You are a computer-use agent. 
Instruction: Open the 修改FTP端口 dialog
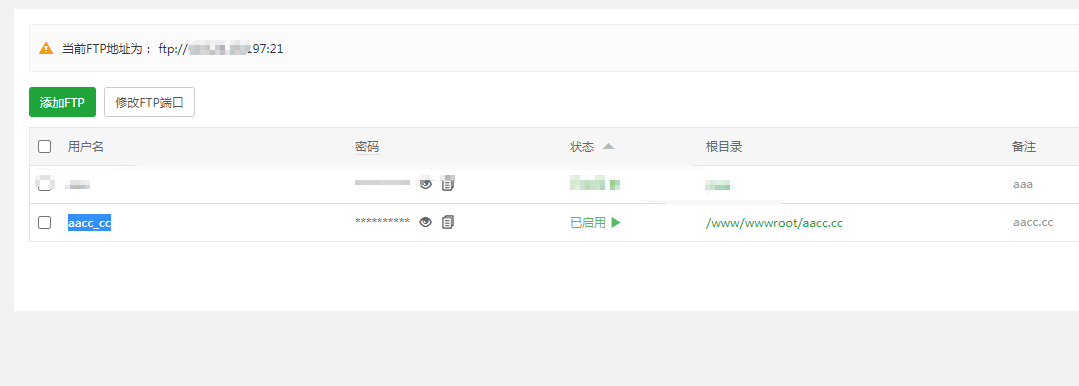(149, 103)
